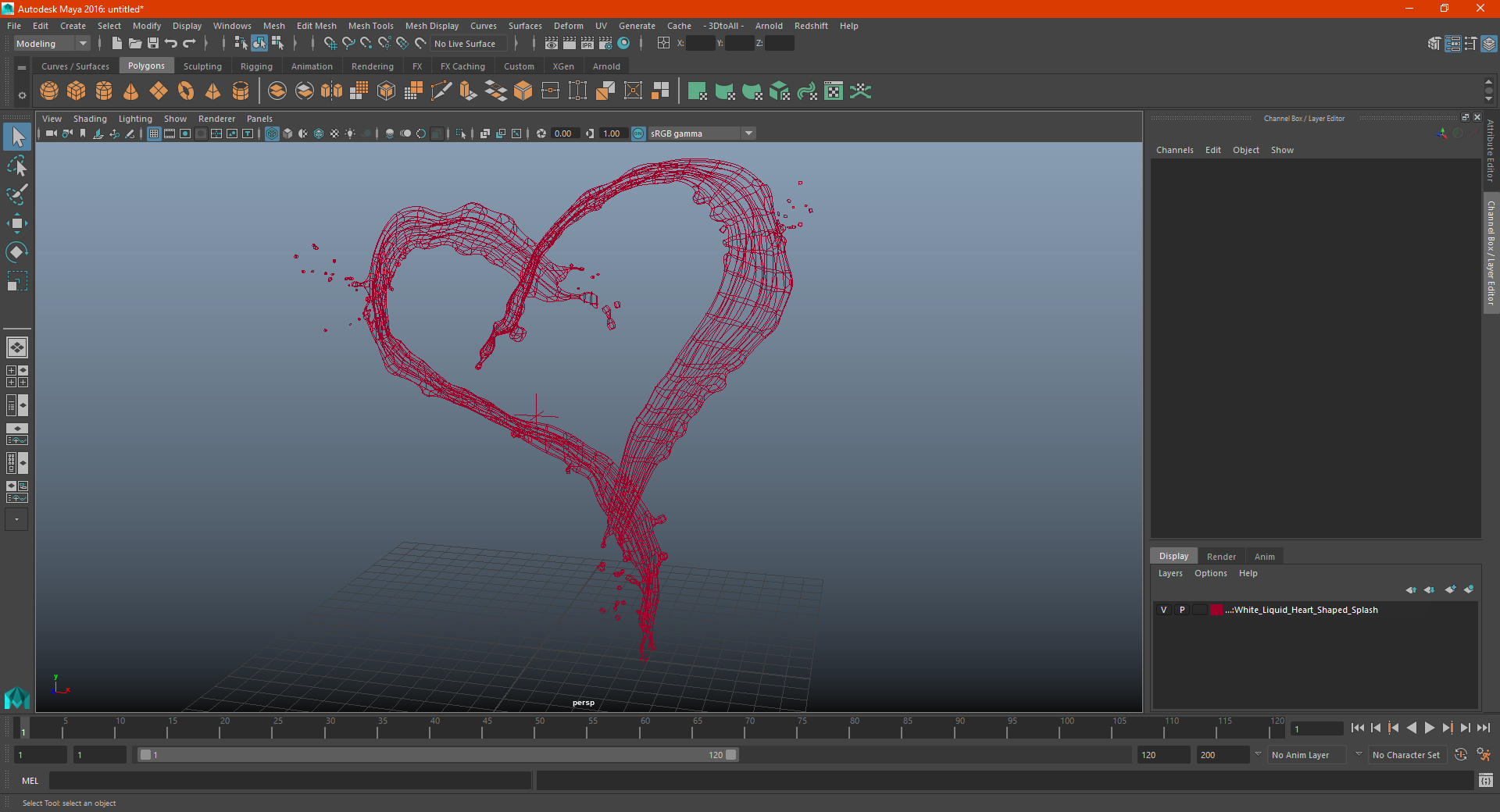
Task: Toggle layer playback P box
Action: pyautogui.click(x=1182, y=610)
